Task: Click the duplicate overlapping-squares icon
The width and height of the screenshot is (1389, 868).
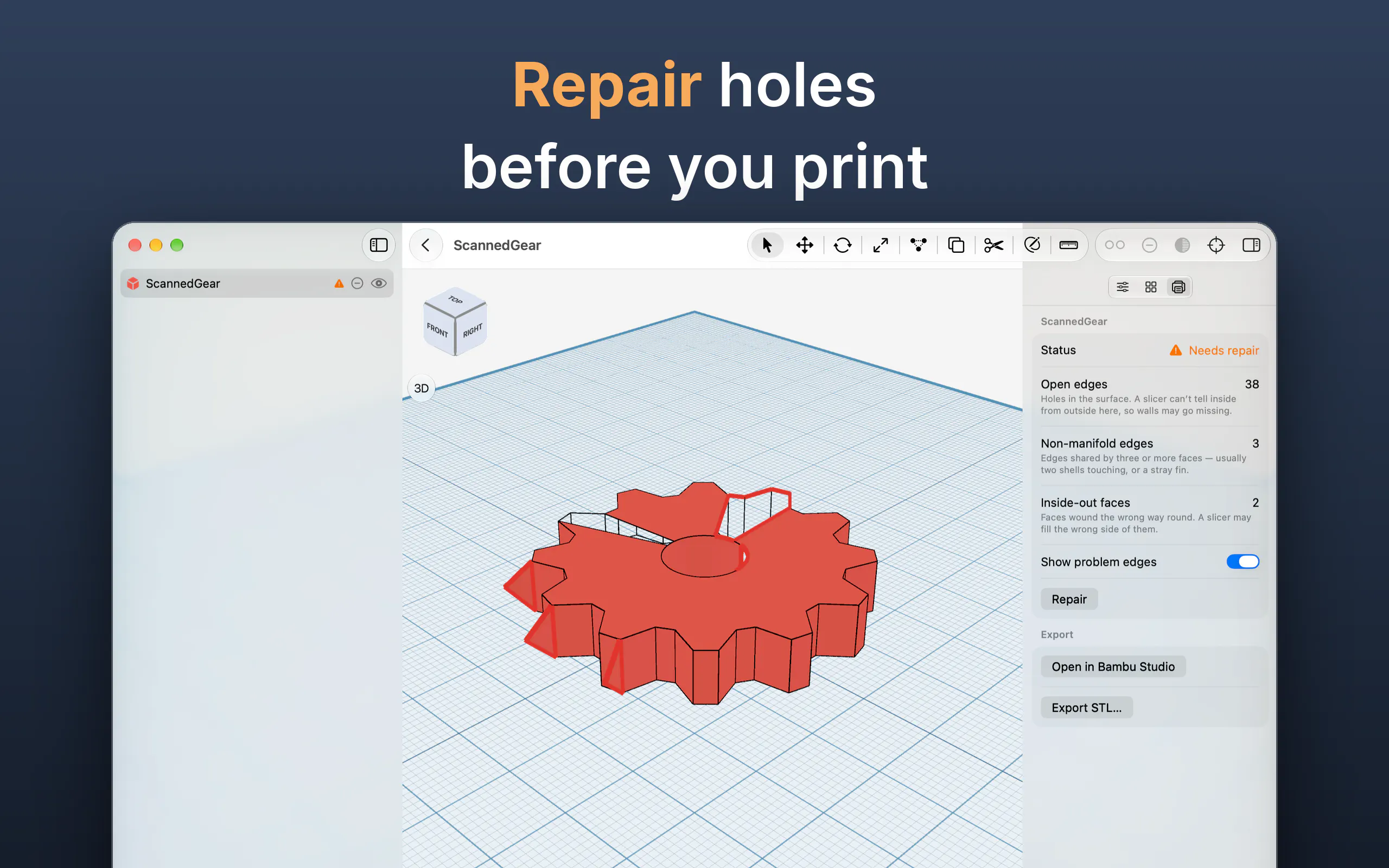Action: coord(956,245)
